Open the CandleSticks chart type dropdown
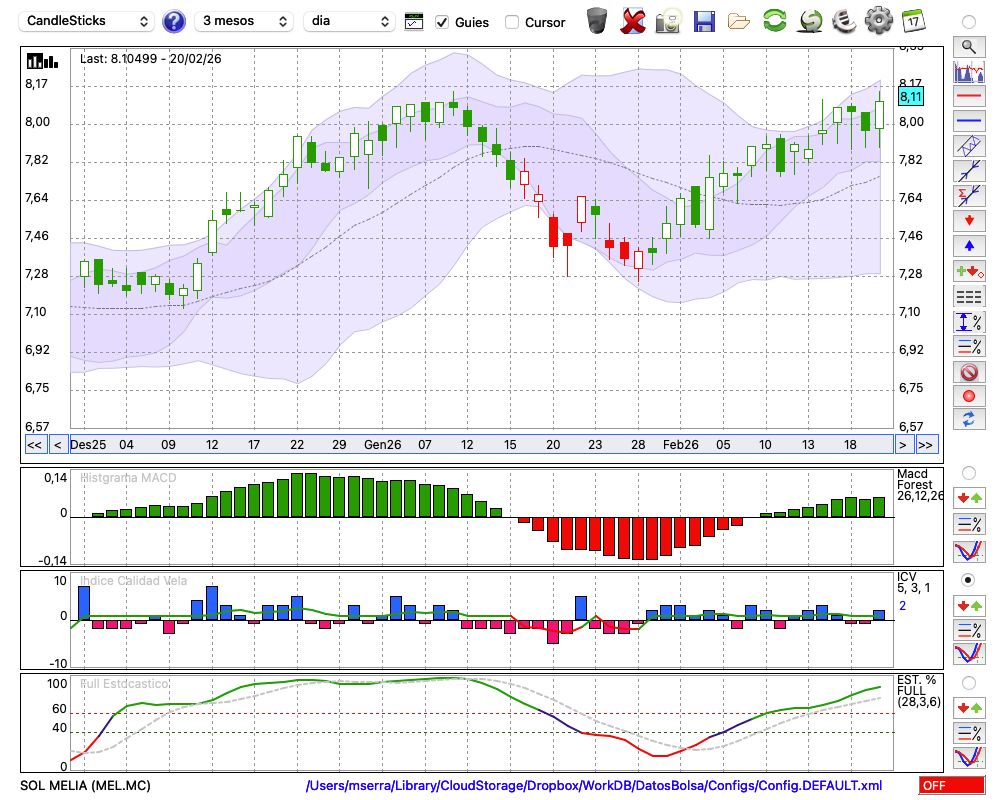The image size is (1000, 800). 88,21
